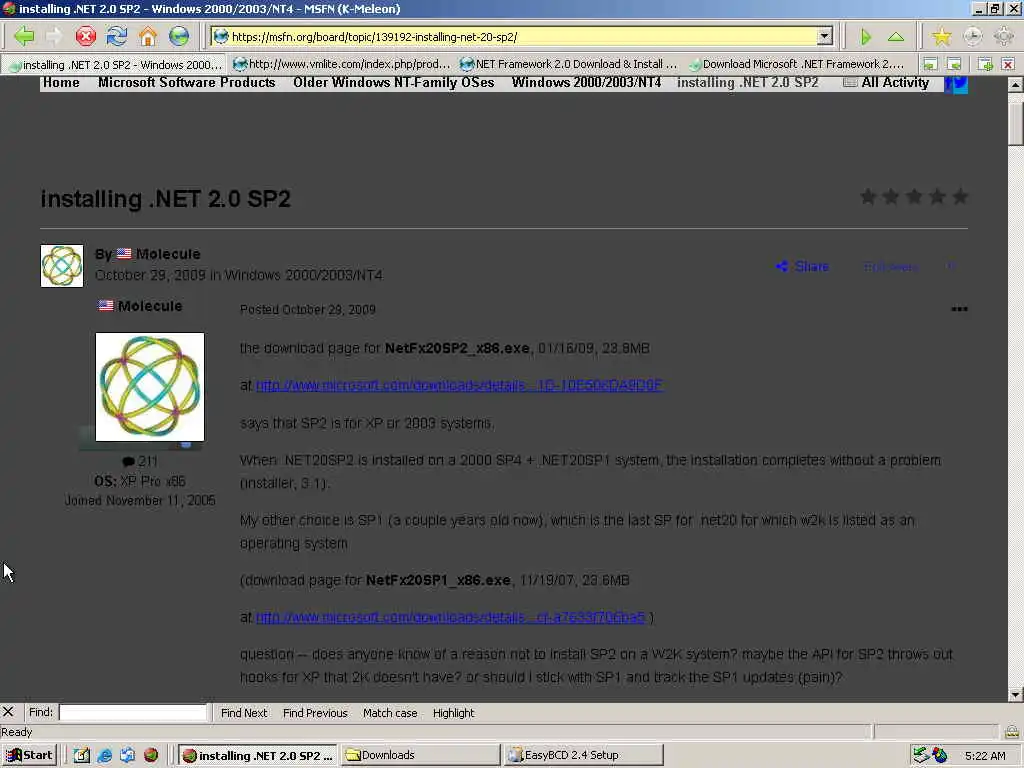Click Molecule's small avatar in topic header
The width and height of the screenshot is (1024, 768).
(62, 266)
